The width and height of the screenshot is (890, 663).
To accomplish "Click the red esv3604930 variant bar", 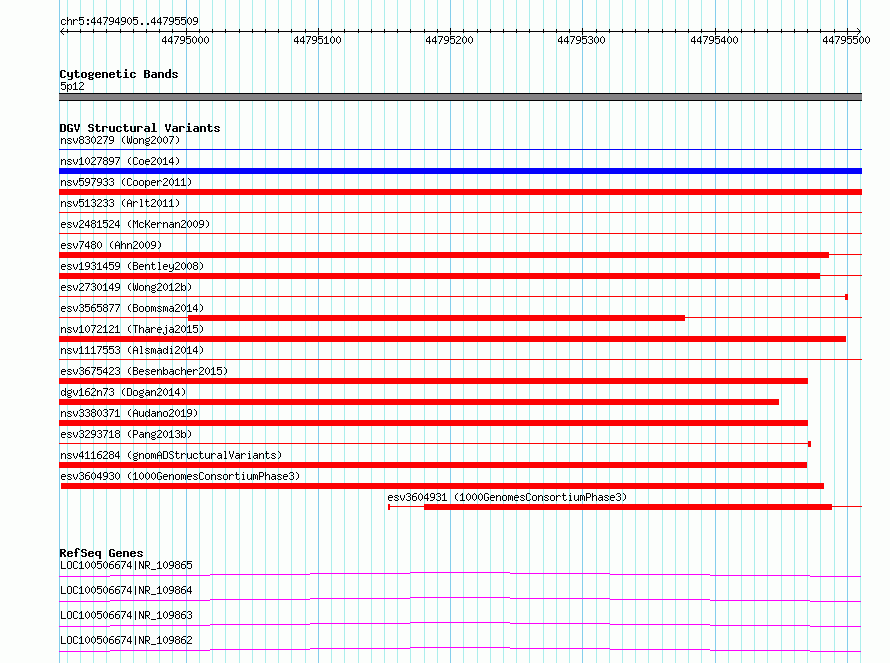I will [442, 486].
